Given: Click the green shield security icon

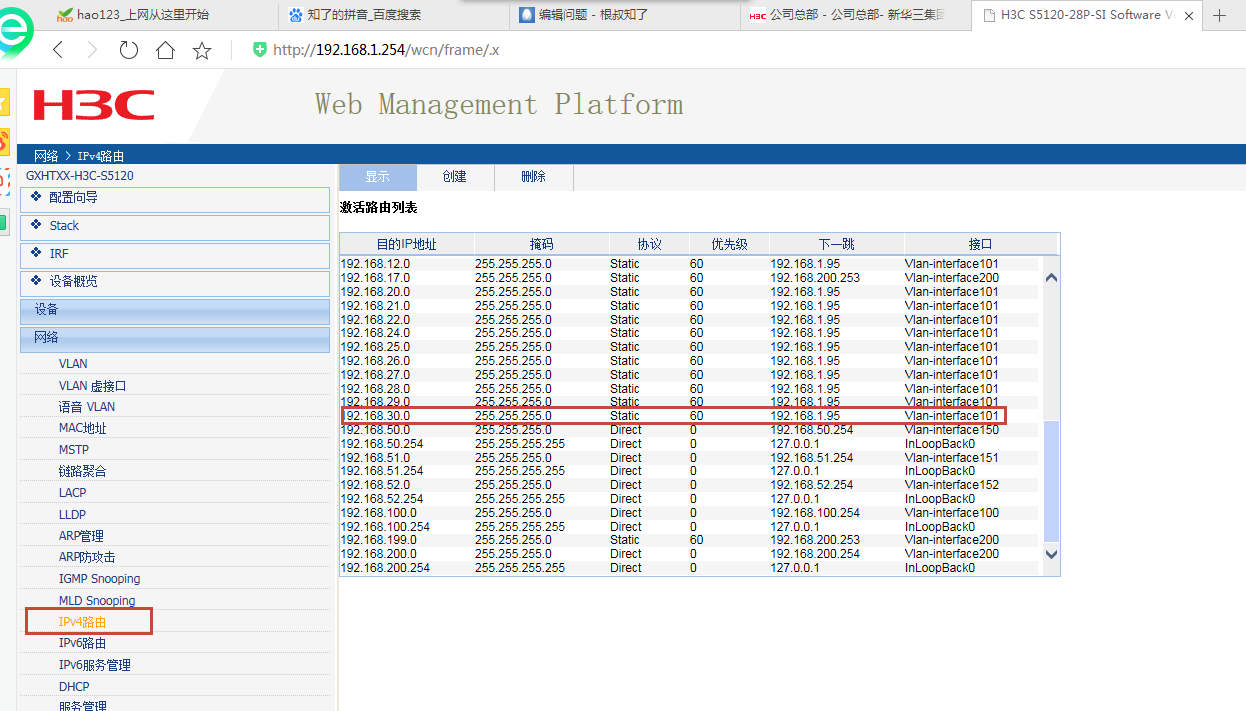Looking at the screenshot, I should pos(260,50).
